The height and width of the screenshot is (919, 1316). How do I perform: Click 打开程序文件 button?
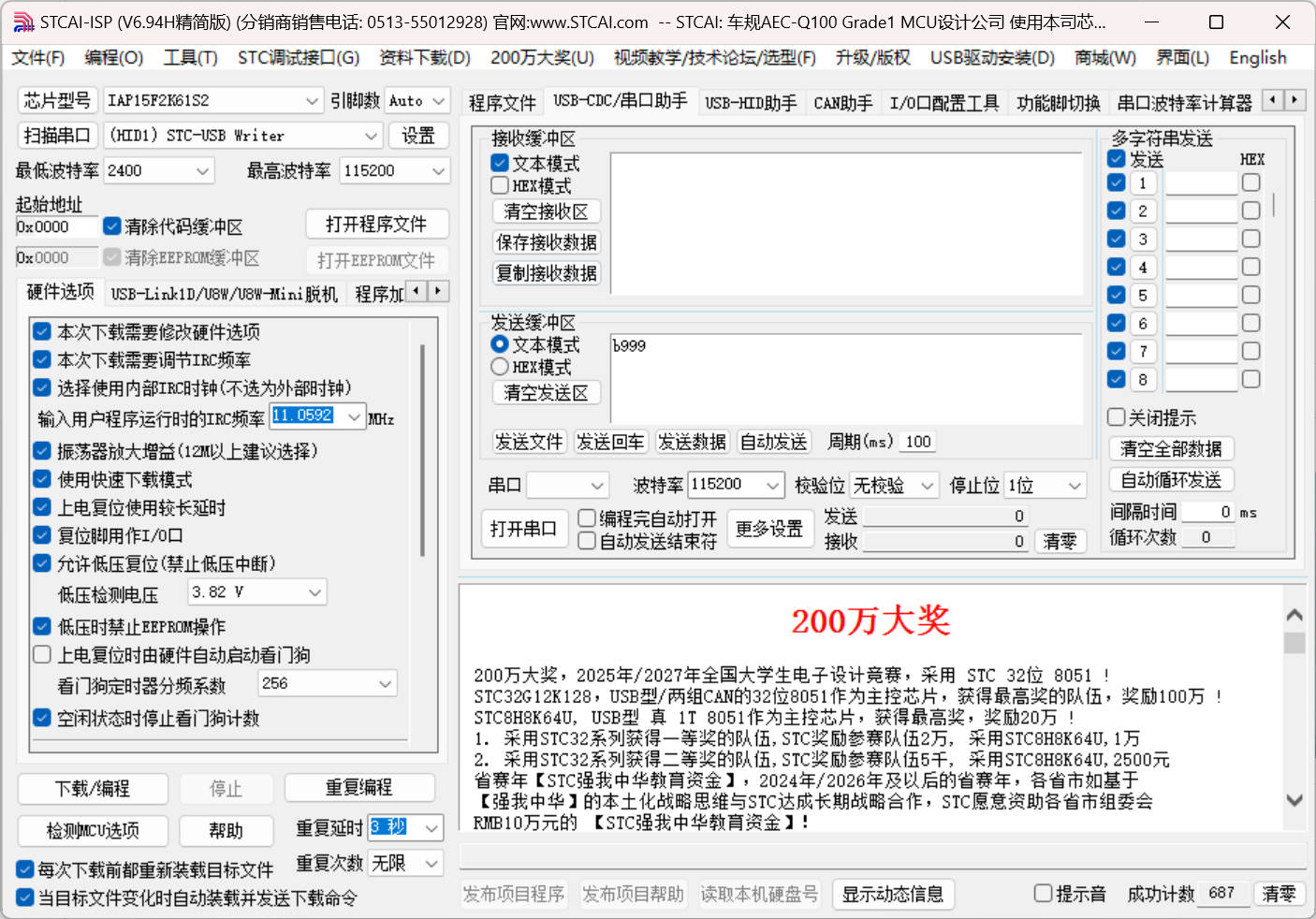[376, 225]
